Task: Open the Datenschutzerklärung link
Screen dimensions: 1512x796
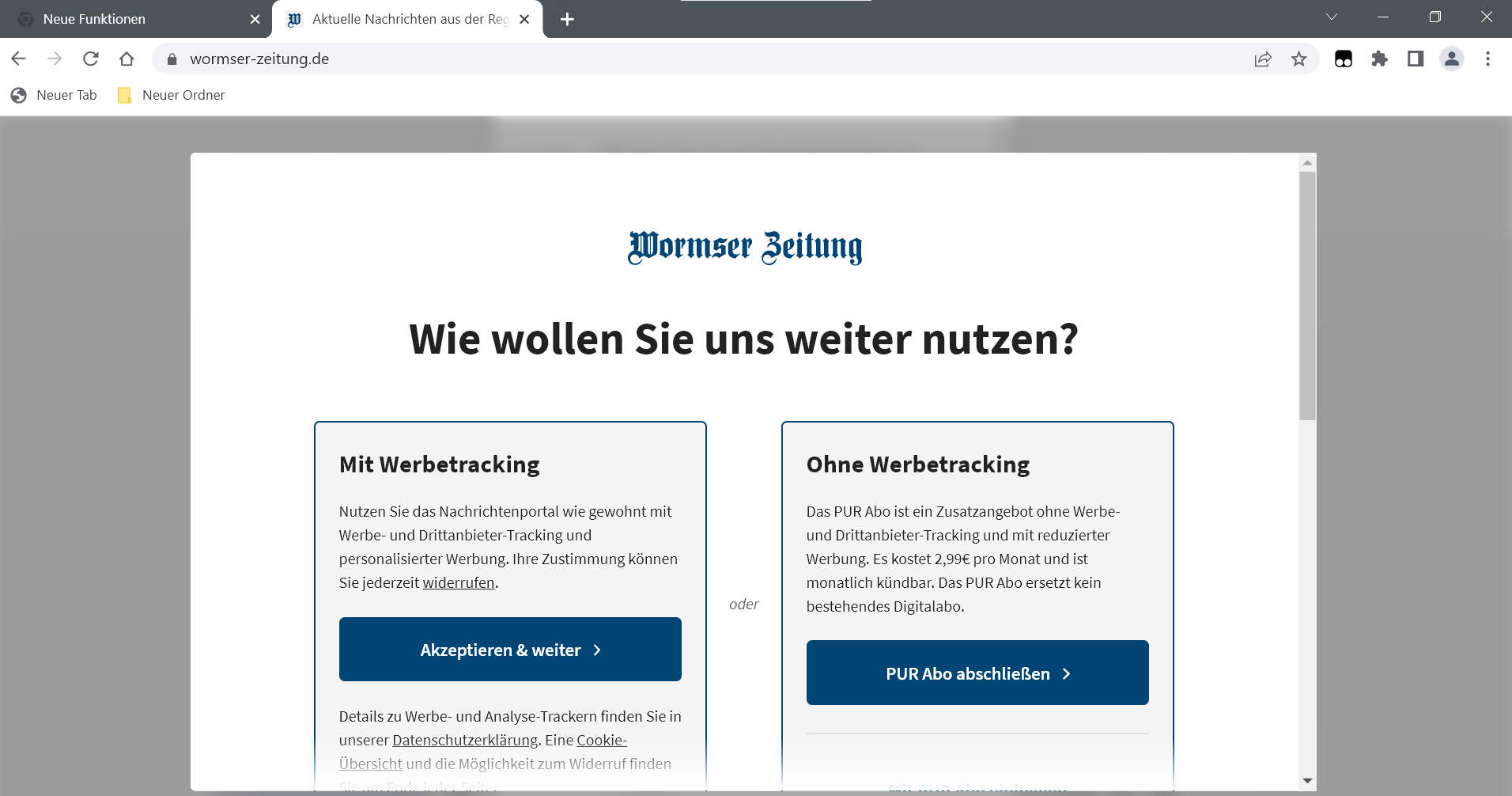Action: pos(465,741)
